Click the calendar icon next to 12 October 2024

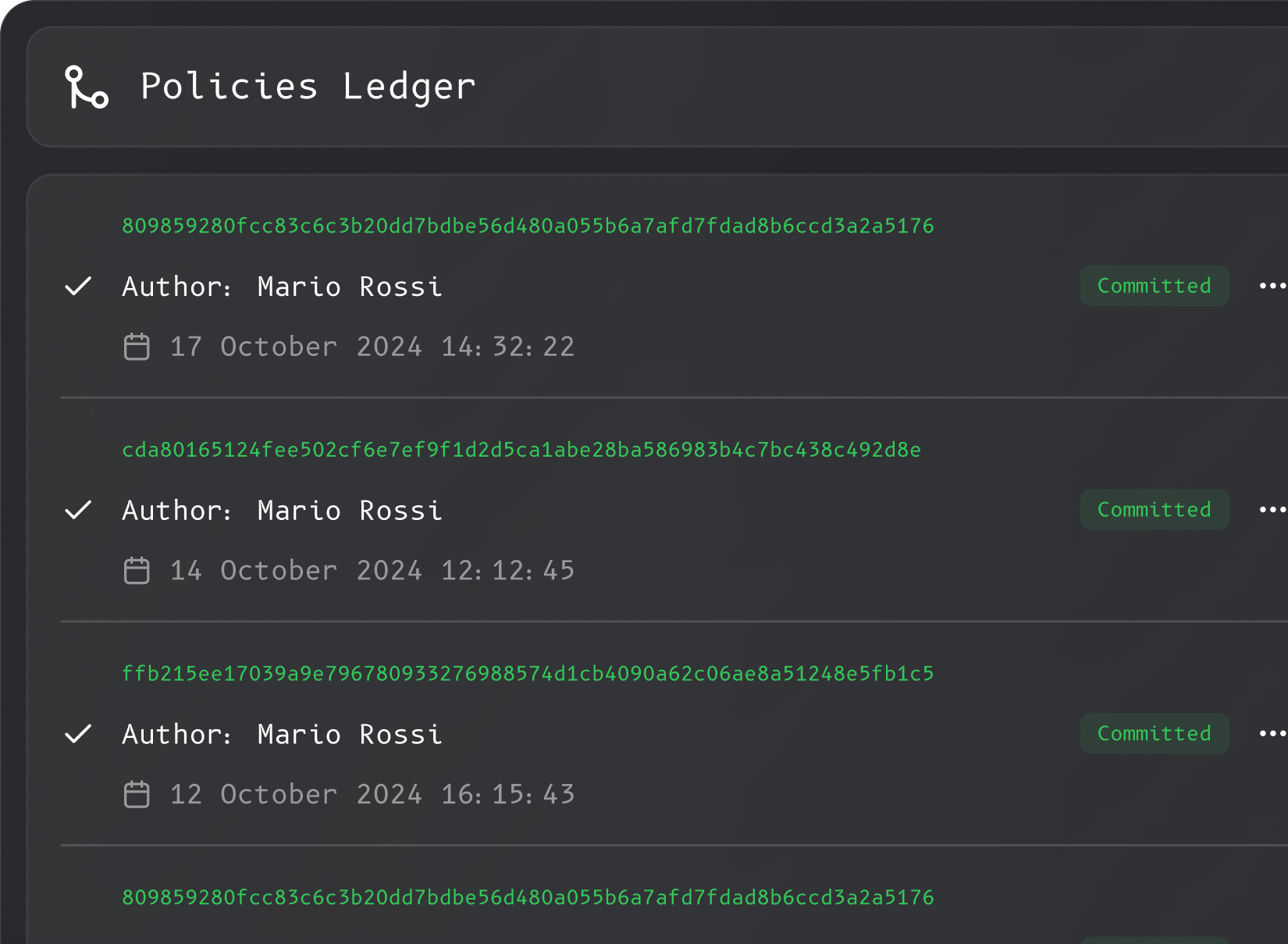(137, 794)
